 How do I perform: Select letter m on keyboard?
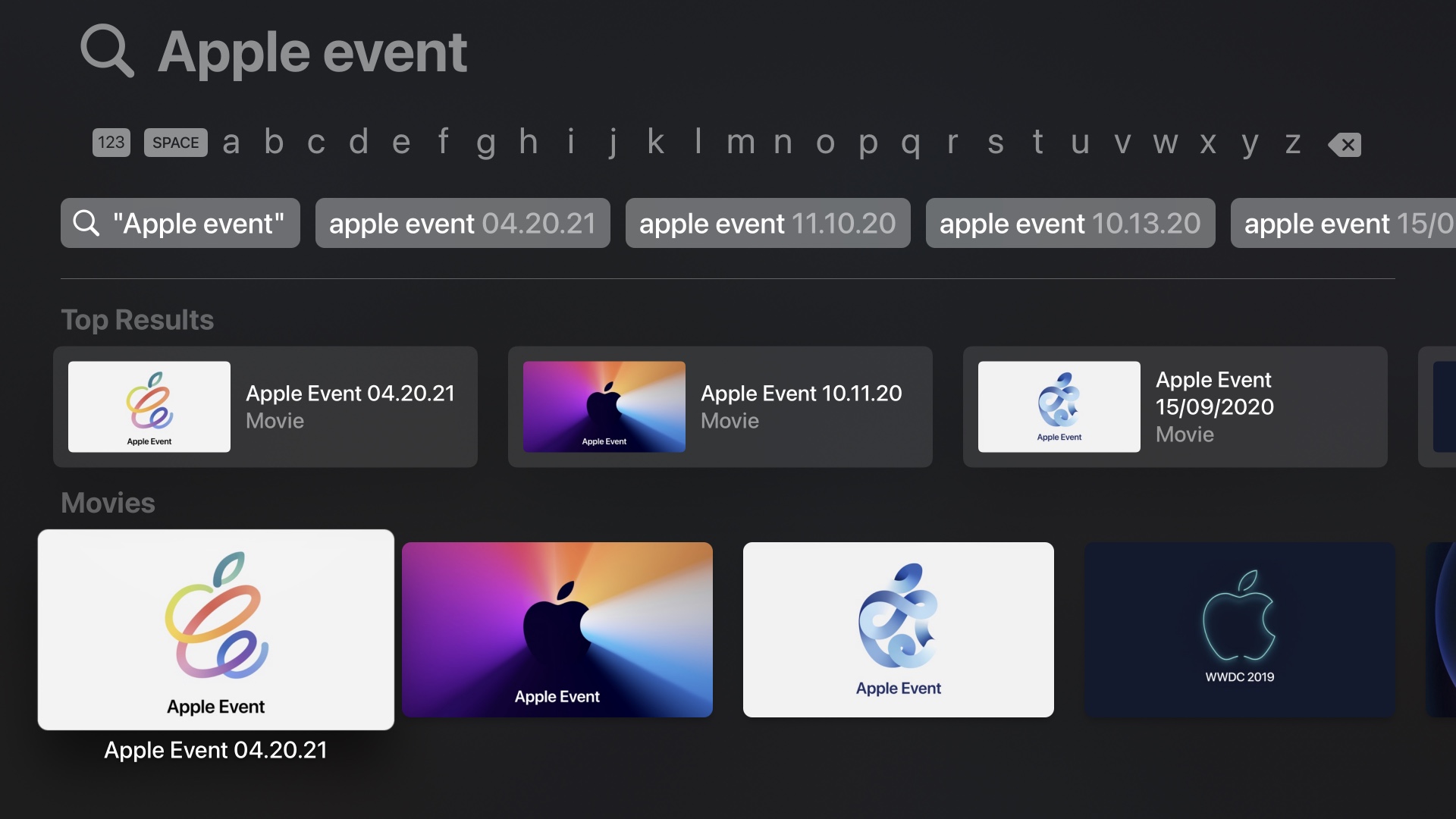click(741, 143)
